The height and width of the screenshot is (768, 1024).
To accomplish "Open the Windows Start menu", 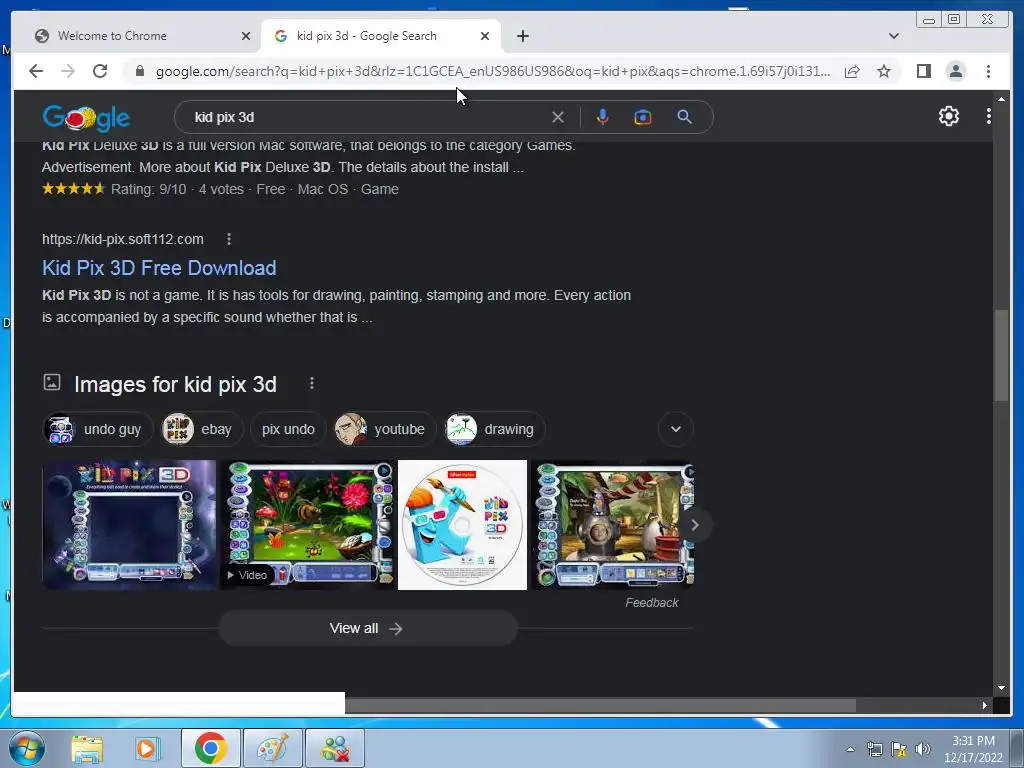I will pos(27,748).
